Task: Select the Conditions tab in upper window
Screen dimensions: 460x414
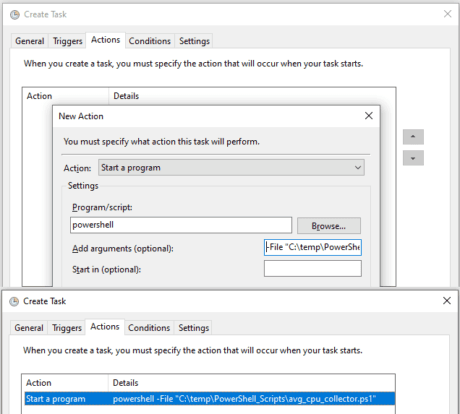Action: point(150,41)
